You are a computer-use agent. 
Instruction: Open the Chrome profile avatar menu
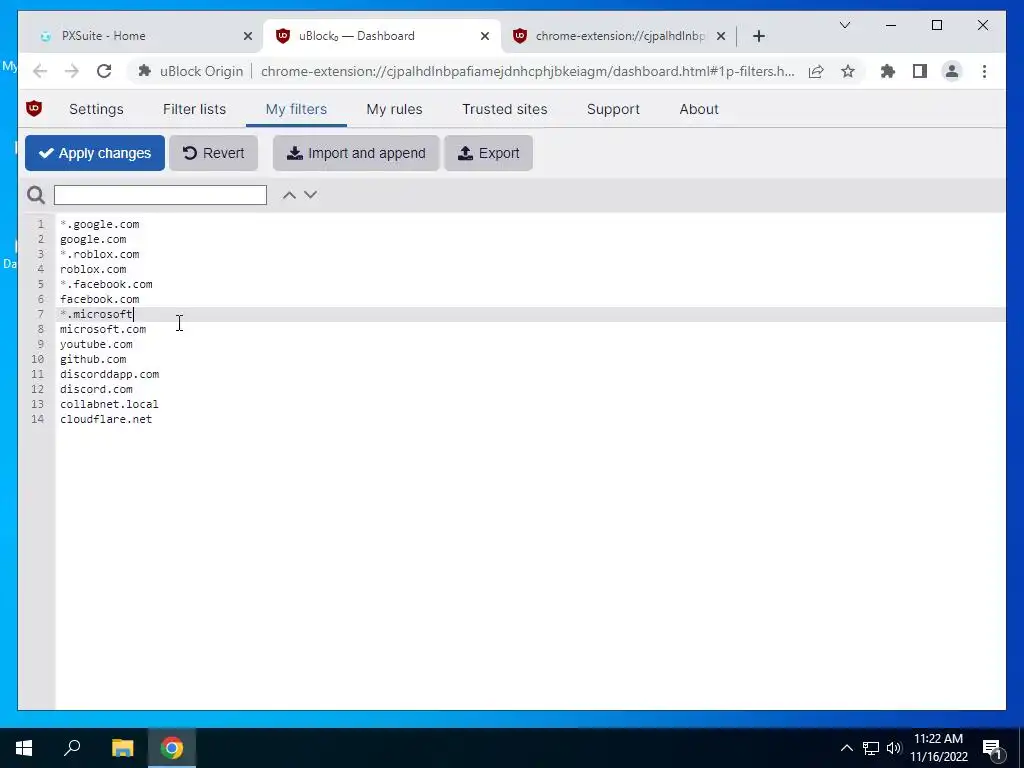(x=952, y=71)
